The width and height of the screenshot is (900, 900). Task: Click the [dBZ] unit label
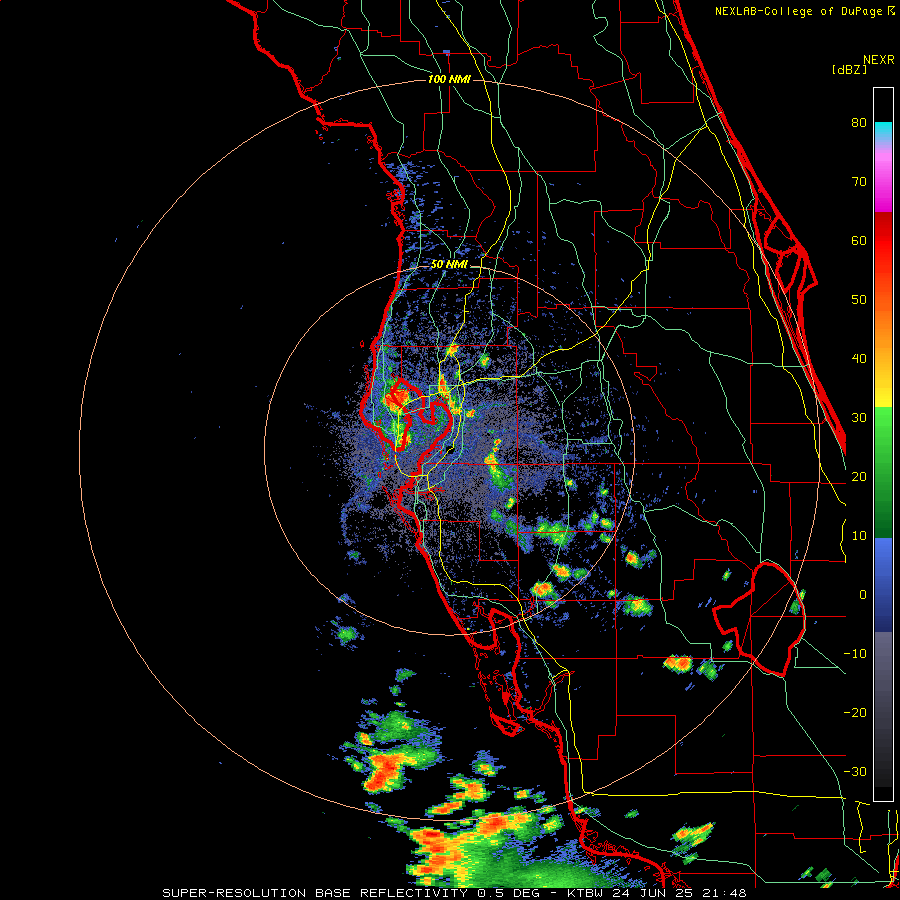[x=849, y=69]
